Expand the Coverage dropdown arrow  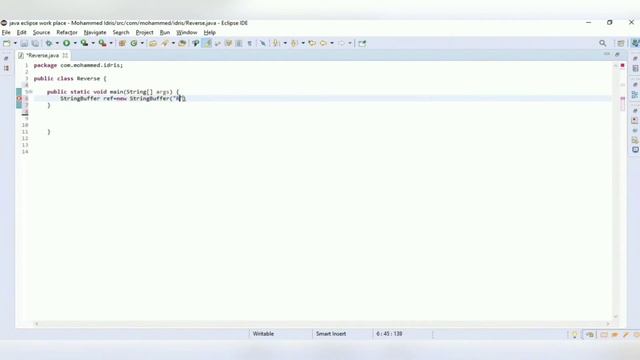pyautogui.click(x=93, y=43)
